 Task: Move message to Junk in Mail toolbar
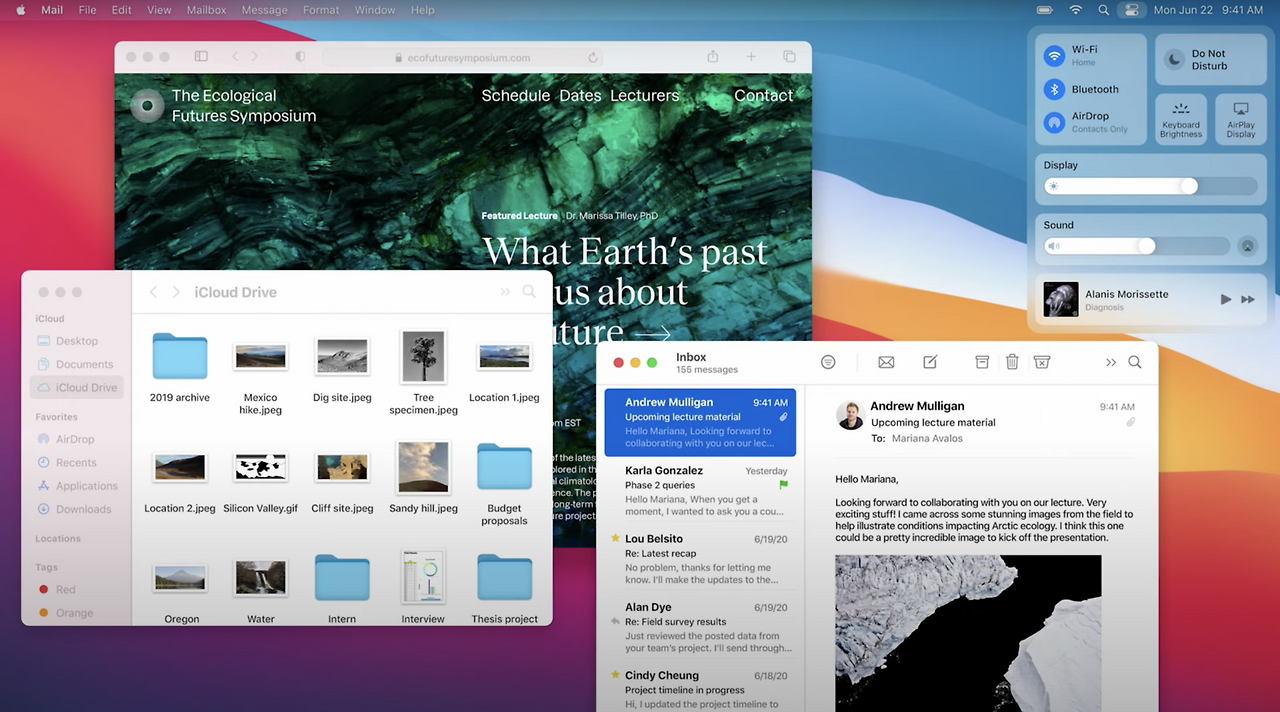[1041, 362]
